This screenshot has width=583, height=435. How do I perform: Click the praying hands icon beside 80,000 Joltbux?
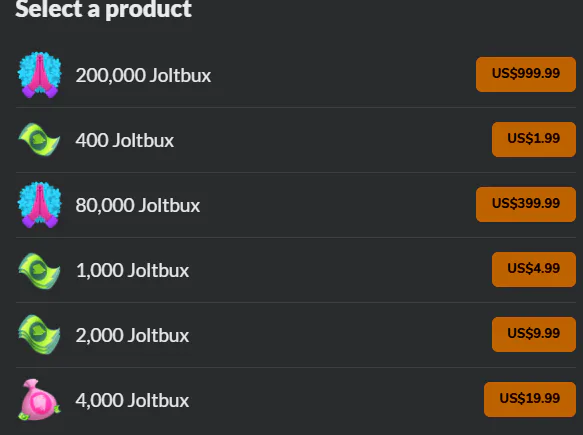click(x=39, y=205)
